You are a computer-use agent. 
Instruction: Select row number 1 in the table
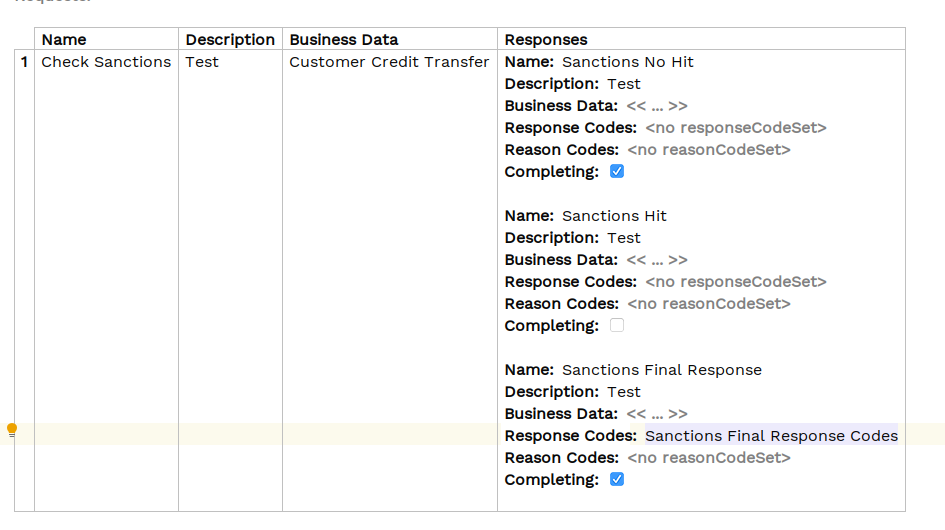[x=24, y=62]
